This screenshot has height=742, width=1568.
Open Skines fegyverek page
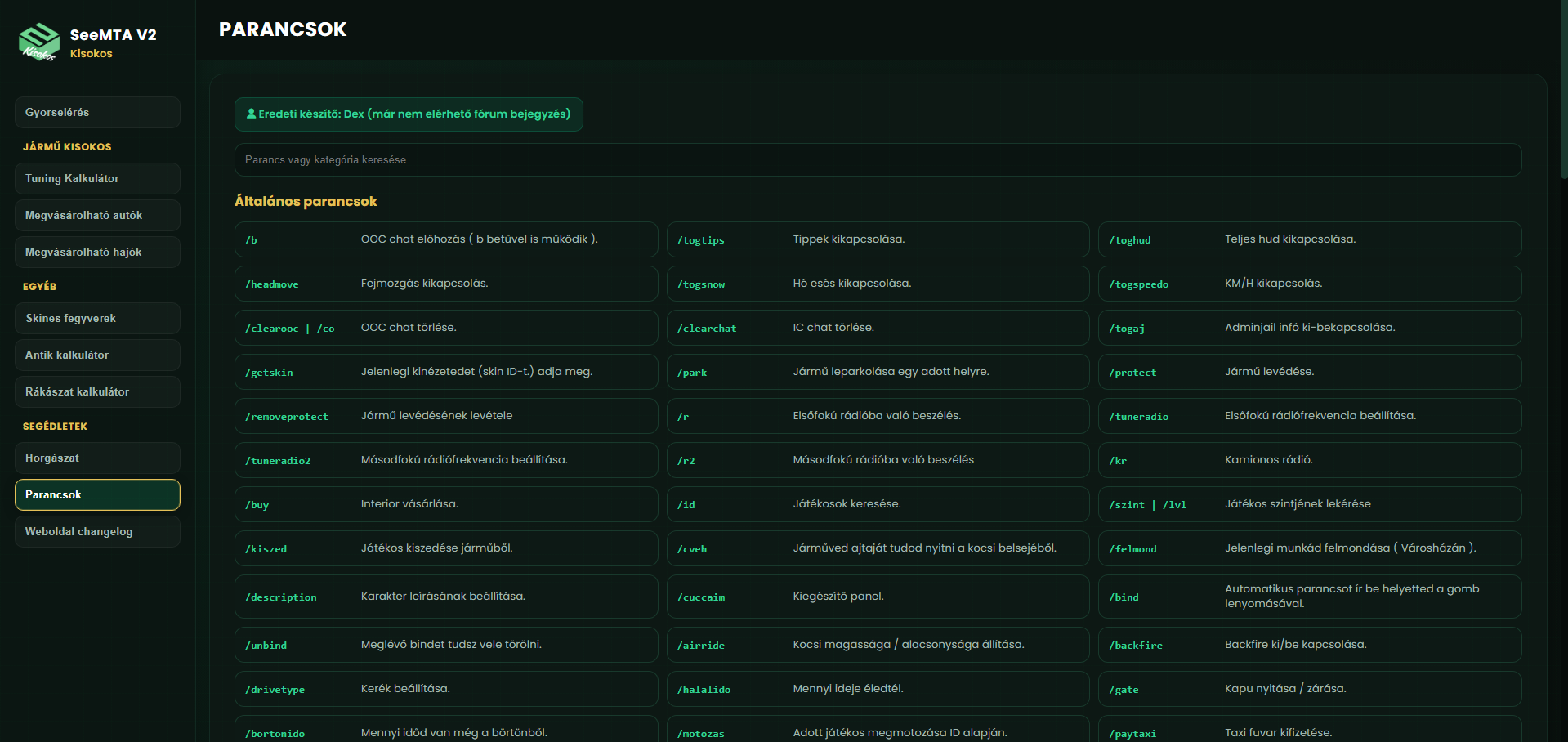pos(97,319)
